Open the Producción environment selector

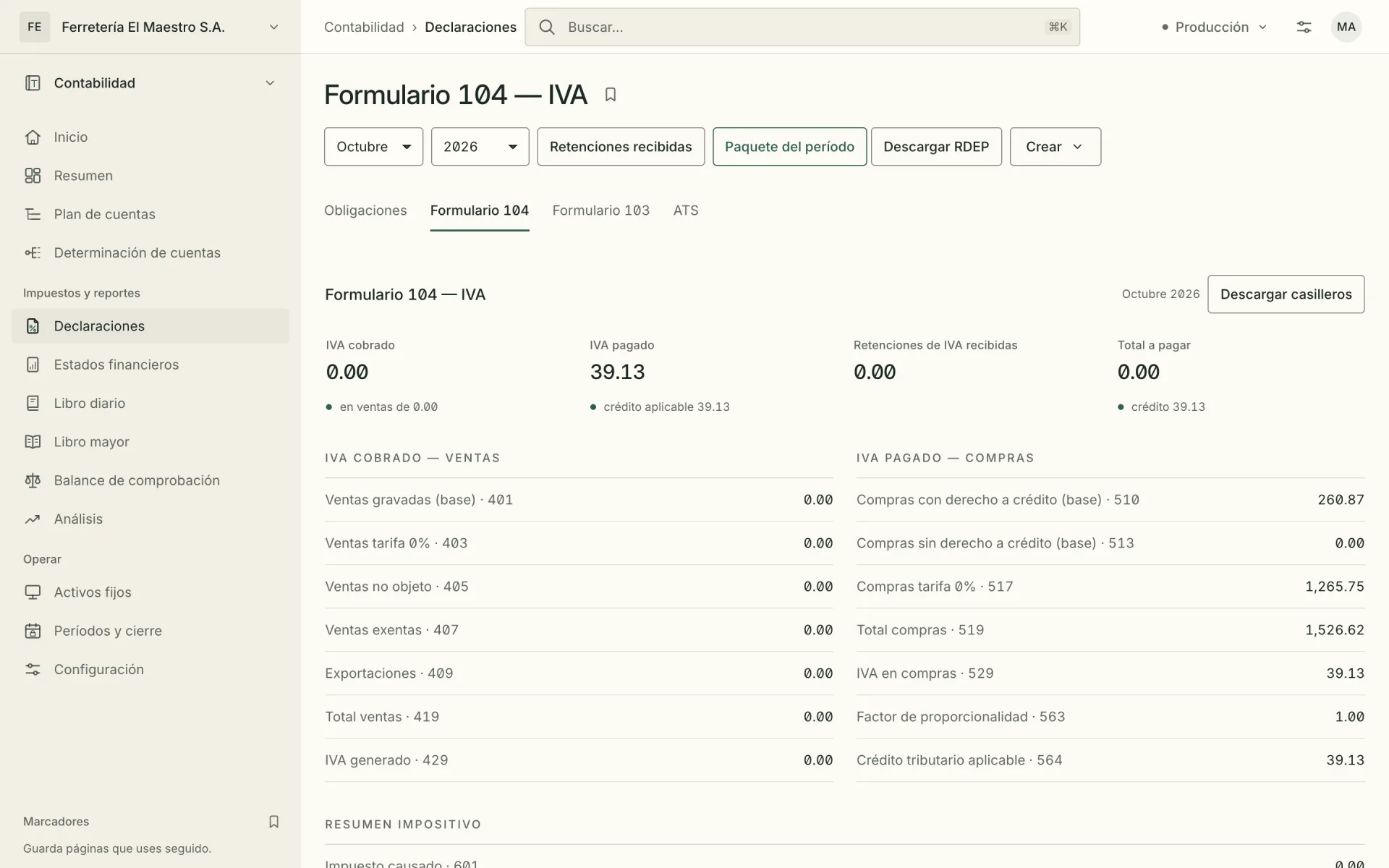point(1214,27)
